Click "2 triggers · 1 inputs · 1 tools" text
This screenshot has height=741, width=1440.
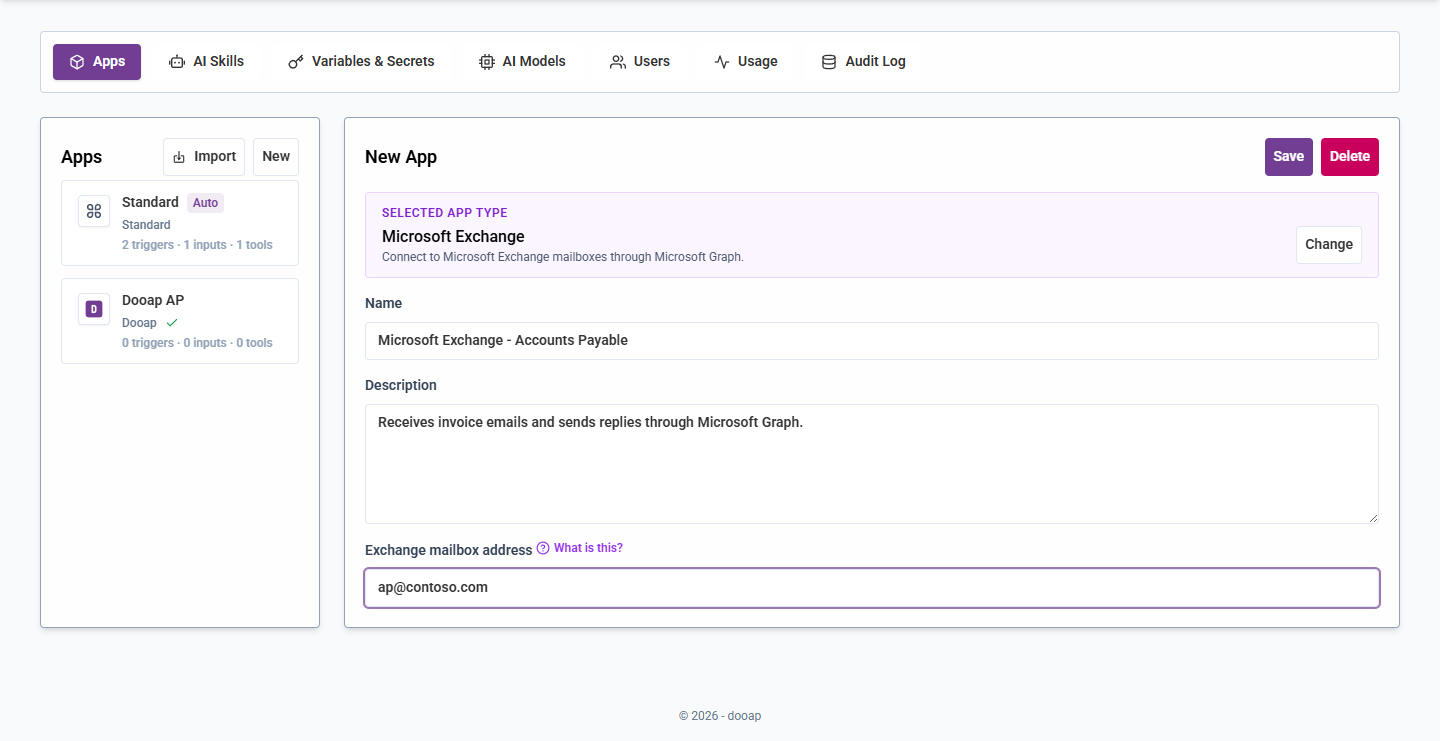197,245
